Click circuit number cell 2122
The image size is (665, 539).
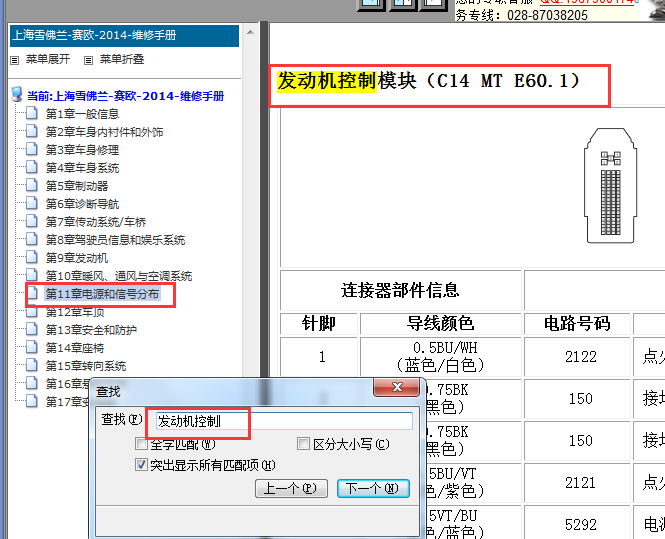click(x=577, y=357)
